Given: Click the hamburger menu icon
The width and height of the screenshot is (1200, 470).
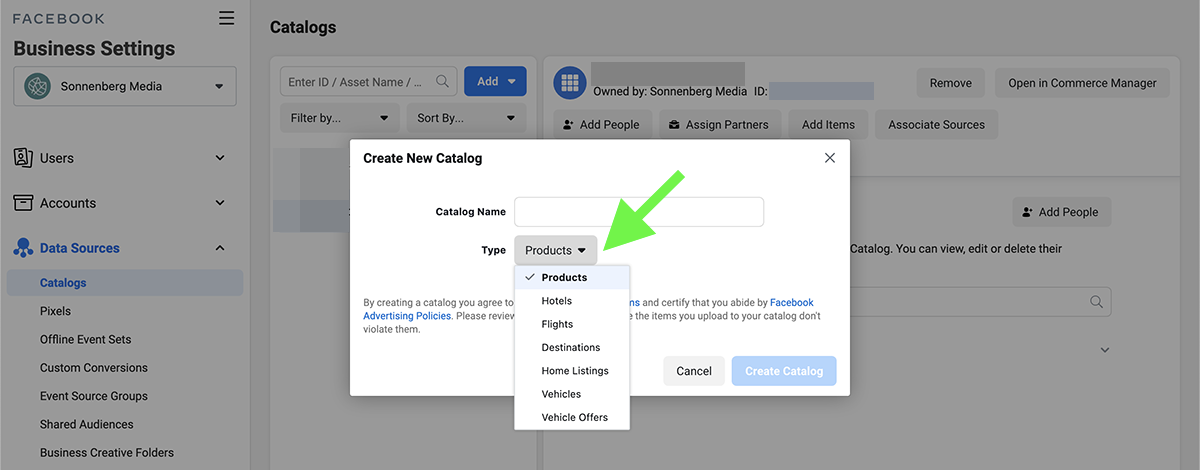Looking at the screenshot, I should tap(226, 18).
